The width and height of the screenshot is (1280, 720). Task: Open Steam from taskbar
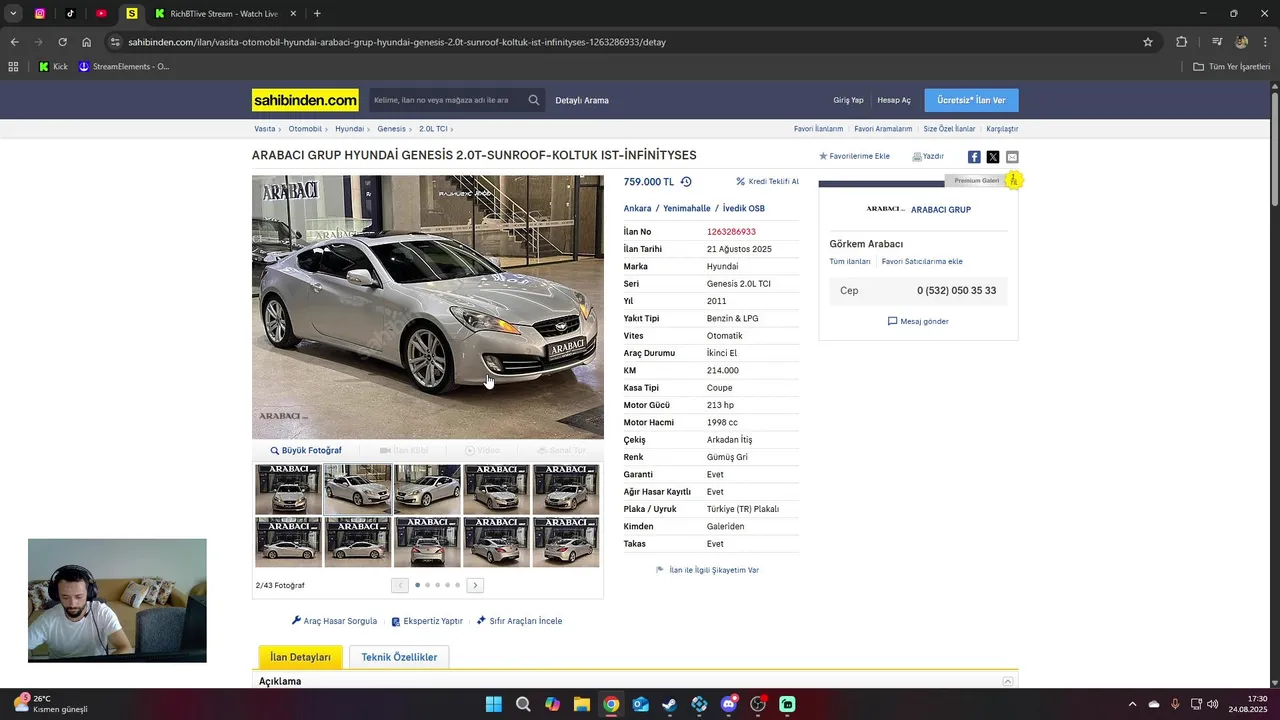[669, 704]
